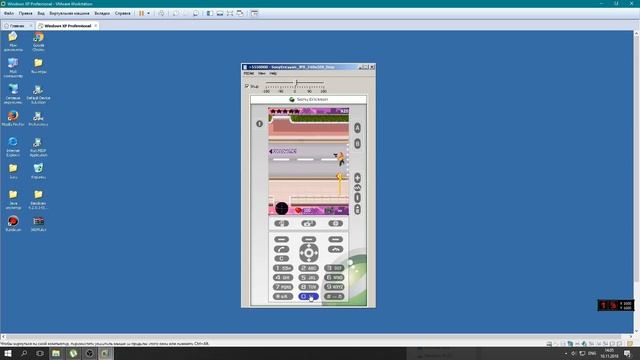
Task: Click the end call key on phone
Action: pyautogui.click(x=336, y=249)
